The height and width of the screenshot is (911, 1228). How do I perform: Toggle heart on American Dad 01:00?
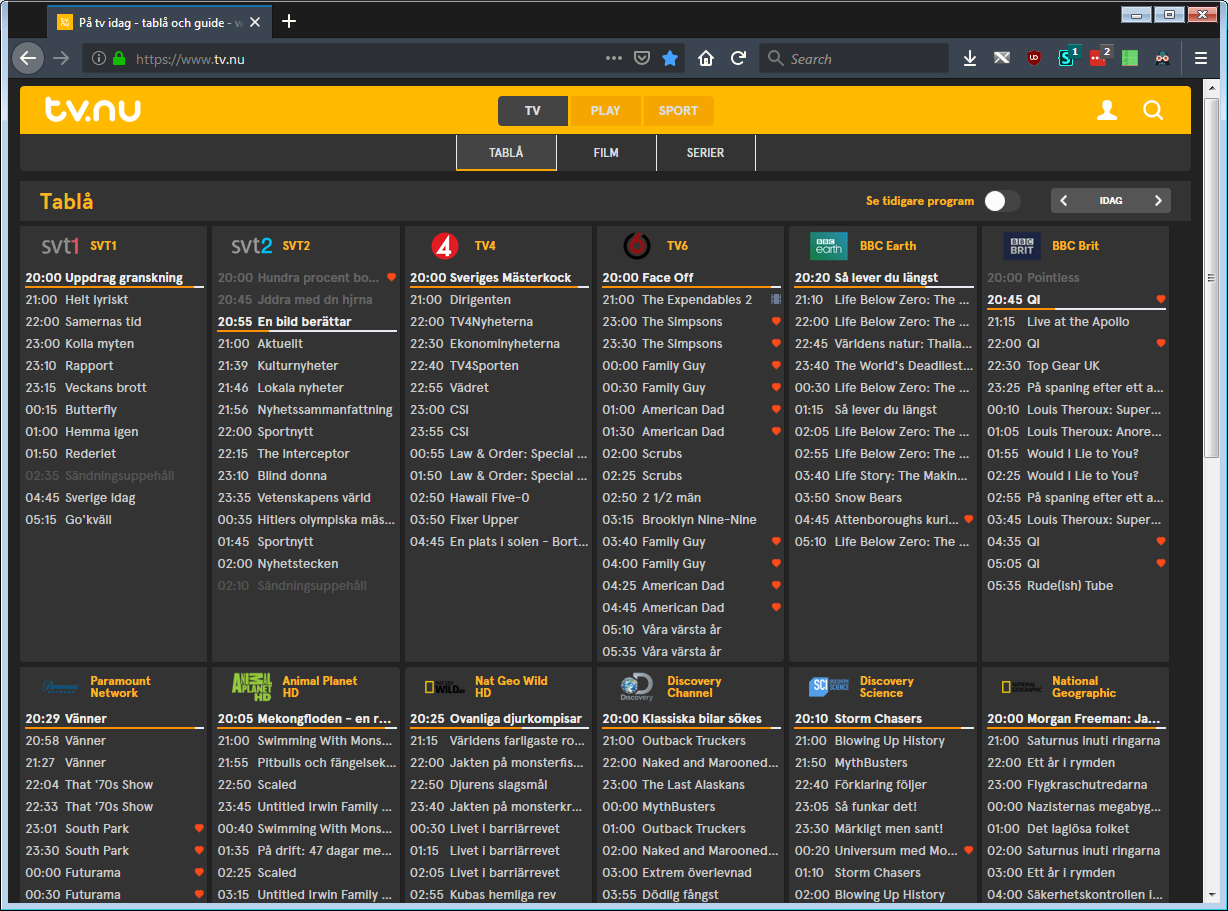(x=776, y=410)
